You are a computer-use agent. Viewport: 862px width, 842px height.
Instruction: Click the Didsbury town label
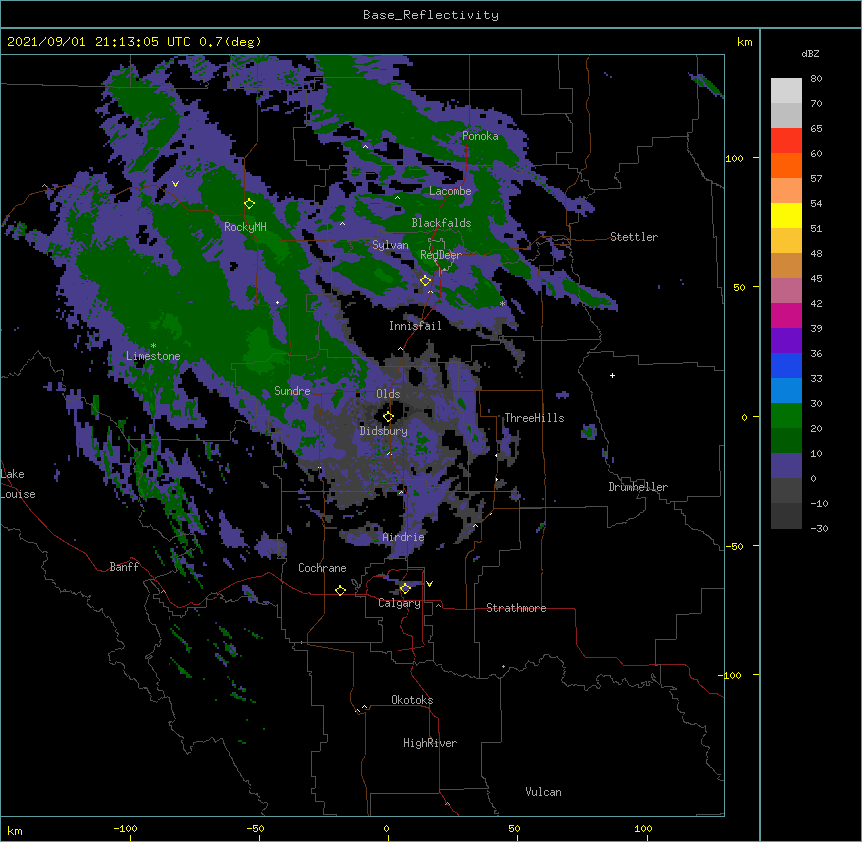[x=384, y=431]
